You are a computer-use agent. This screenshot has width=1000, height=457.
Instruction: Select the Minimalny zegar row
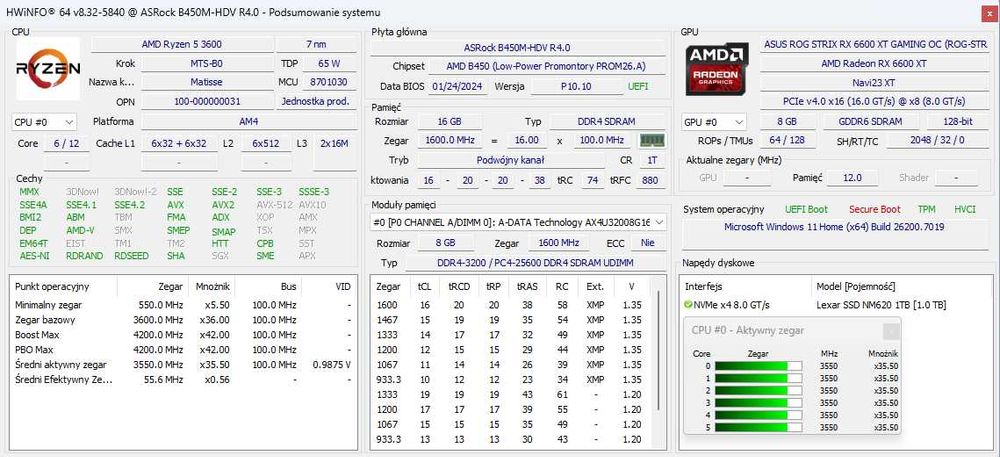183,305
